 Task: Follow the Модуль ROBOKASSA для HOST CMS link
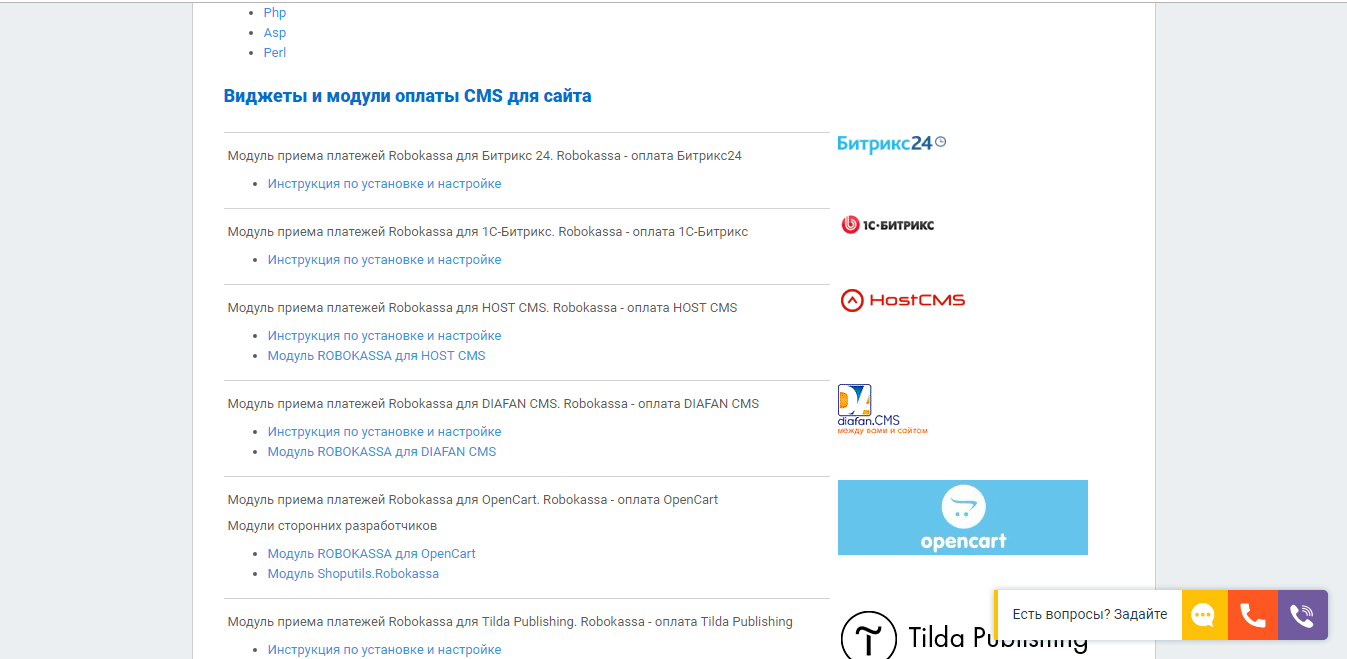376,356
